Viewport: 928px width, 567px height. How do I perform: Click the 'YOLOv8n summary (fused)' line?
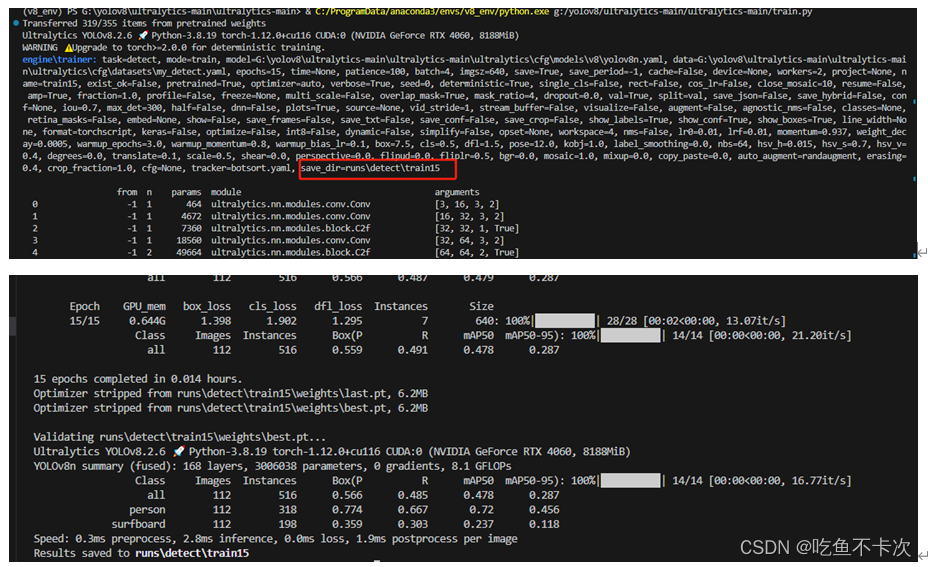272,466
